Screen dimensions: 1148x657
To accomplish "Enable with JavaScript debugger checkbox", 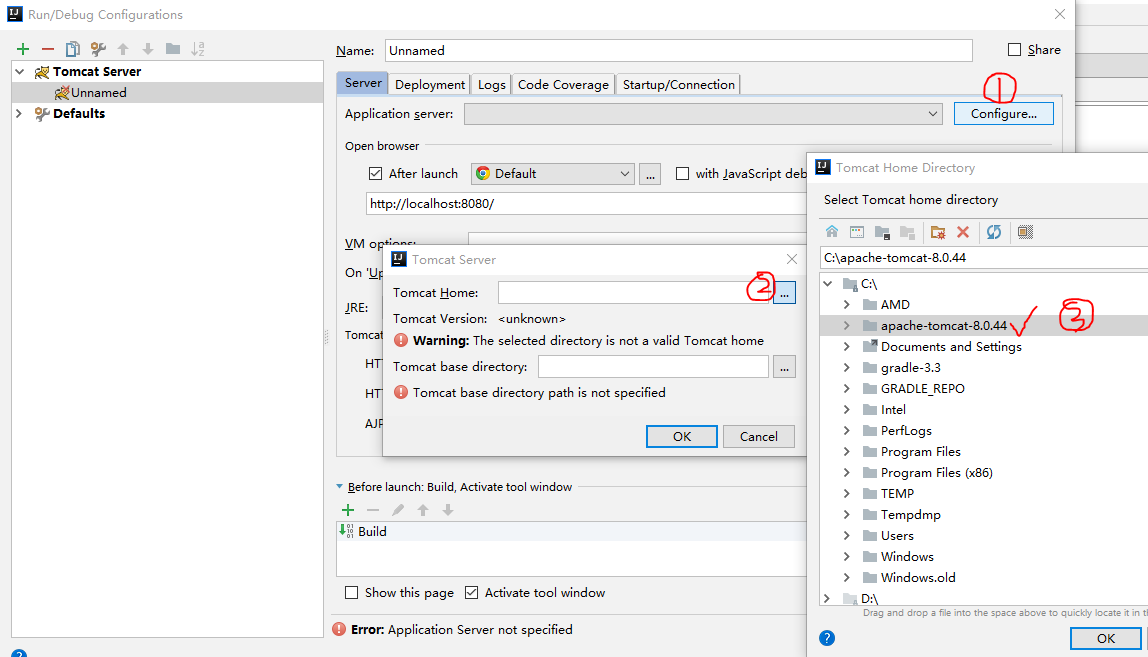I will [682, 174].
